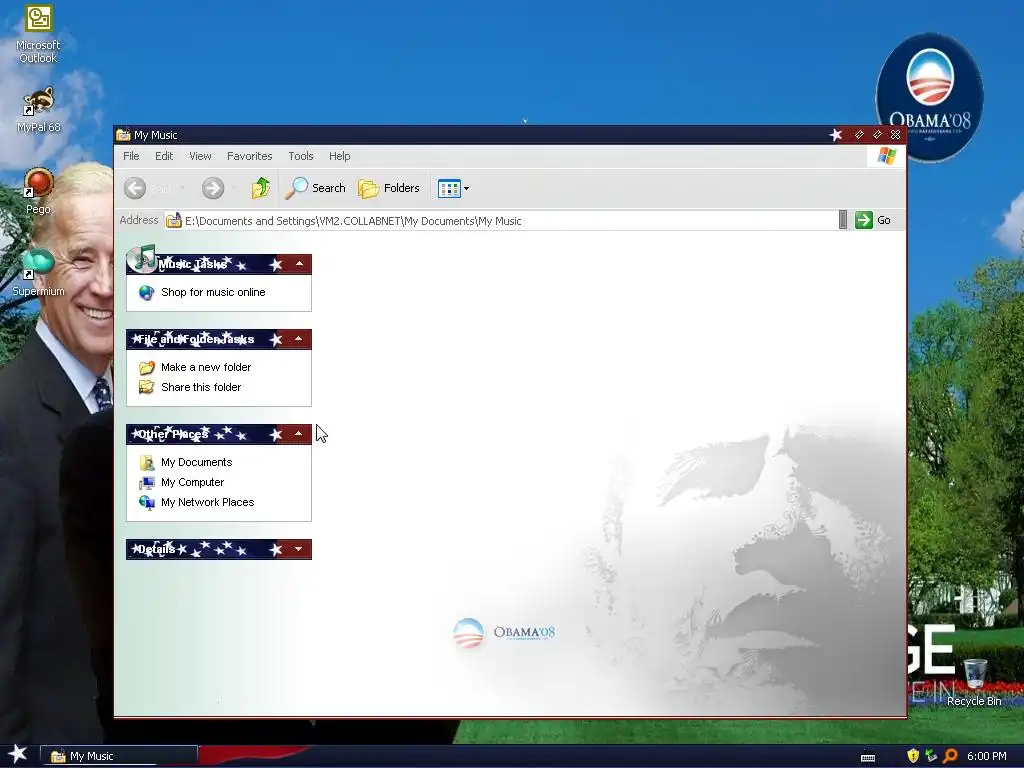
Task: Select the Pego desktop shortcut icon
Action: tap(38, 192)
